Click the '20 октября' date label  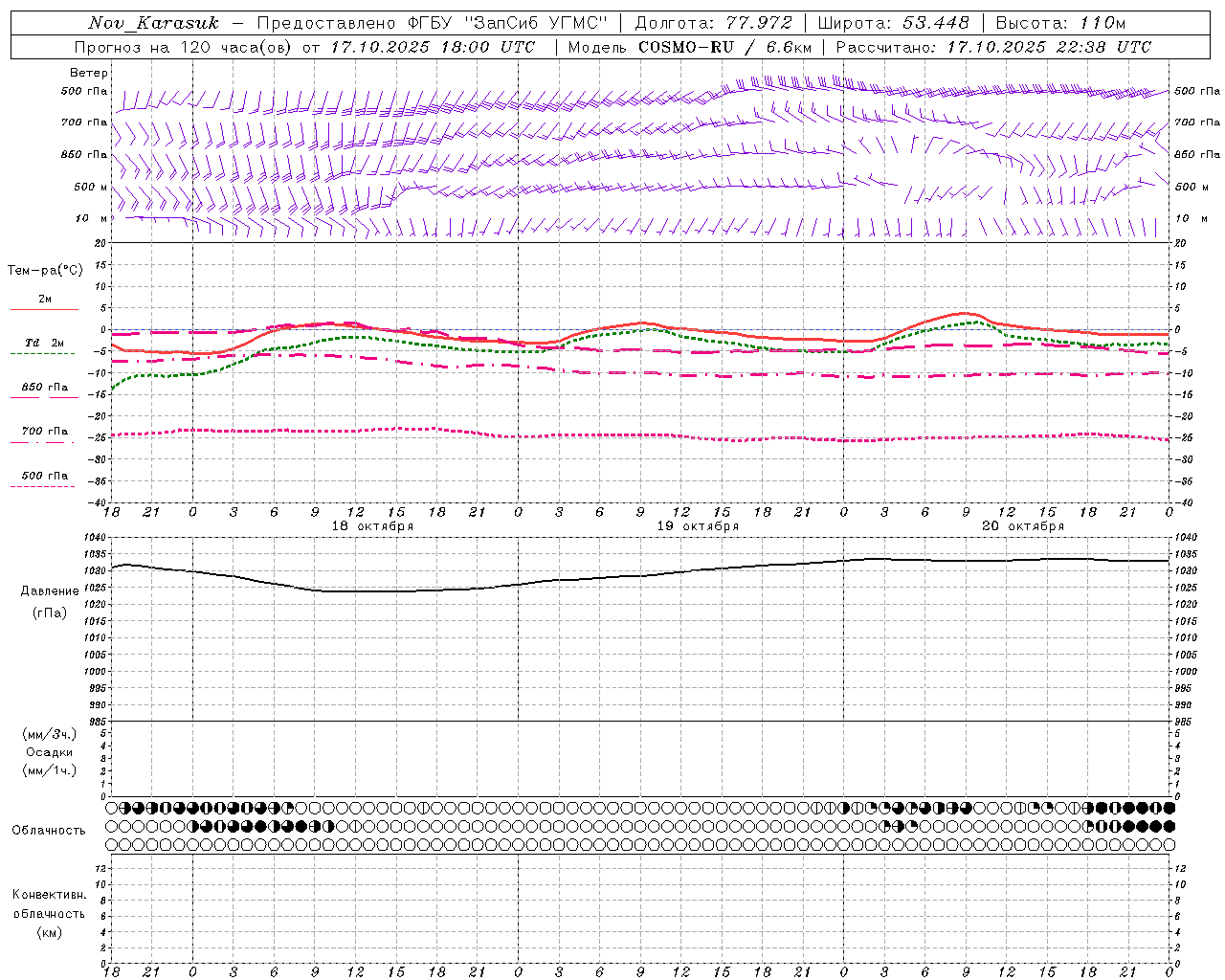coord(1023,526)
